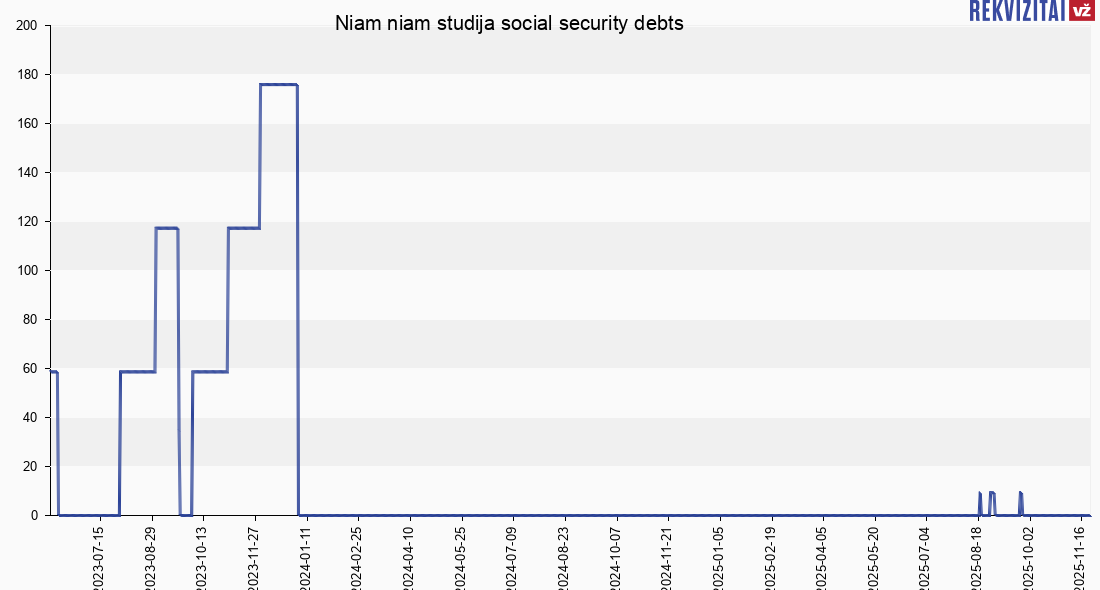Click the small spike above 2025-10-02

click(x=1020, y=493)
